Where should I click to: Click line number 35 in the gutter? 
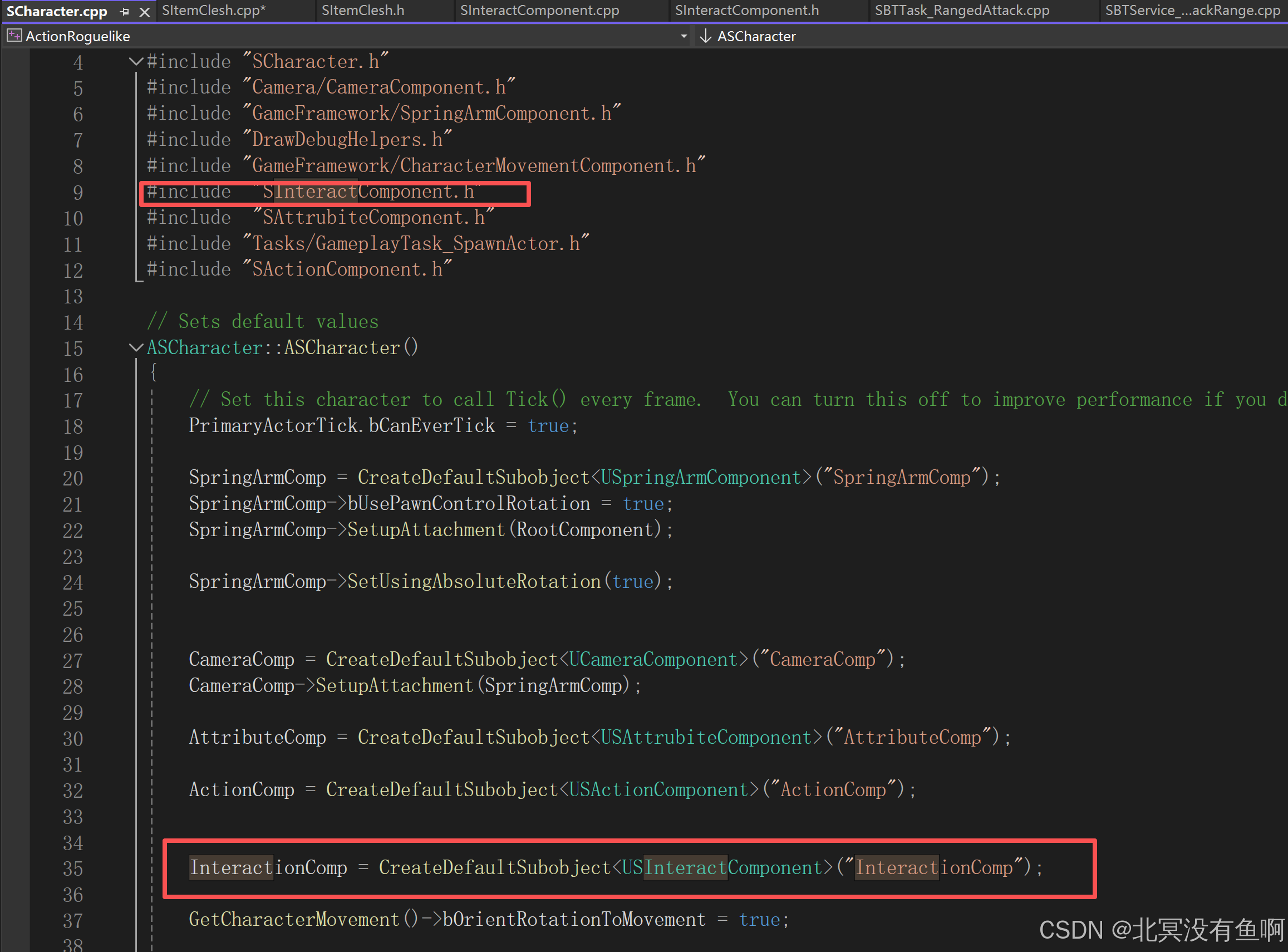[x=73, y=868]
